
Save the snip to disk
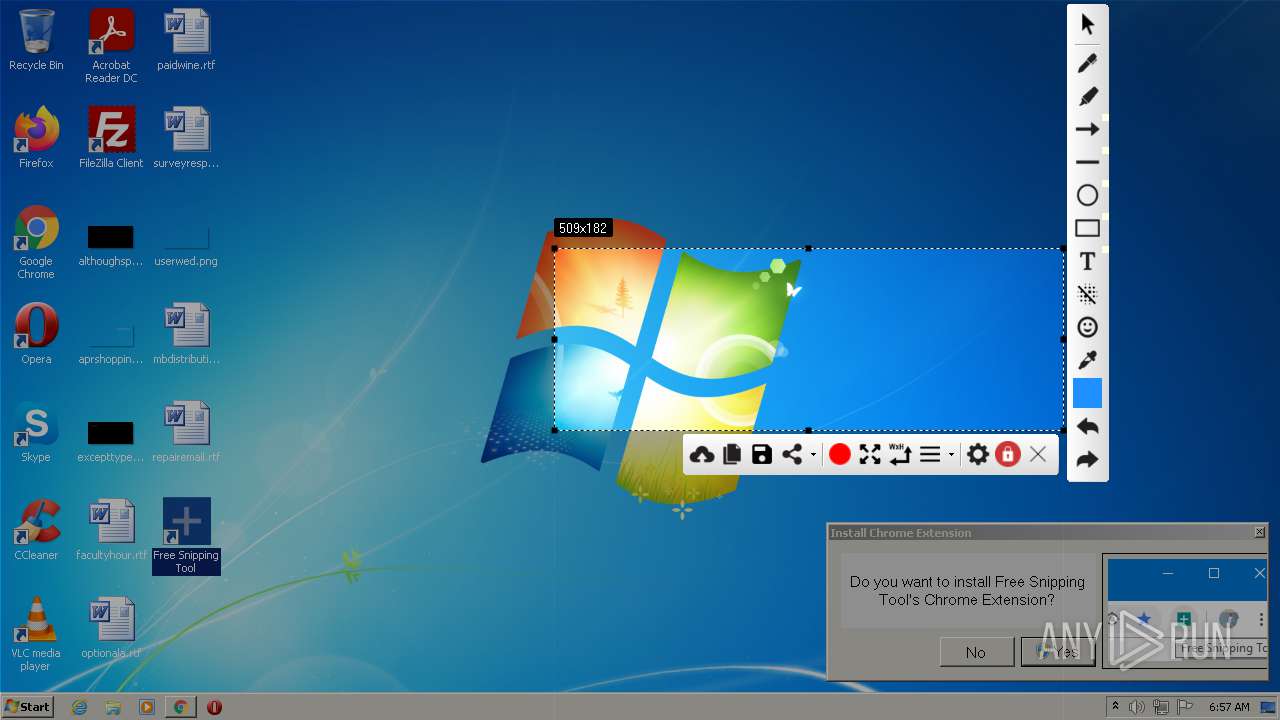tap(762, 455)
